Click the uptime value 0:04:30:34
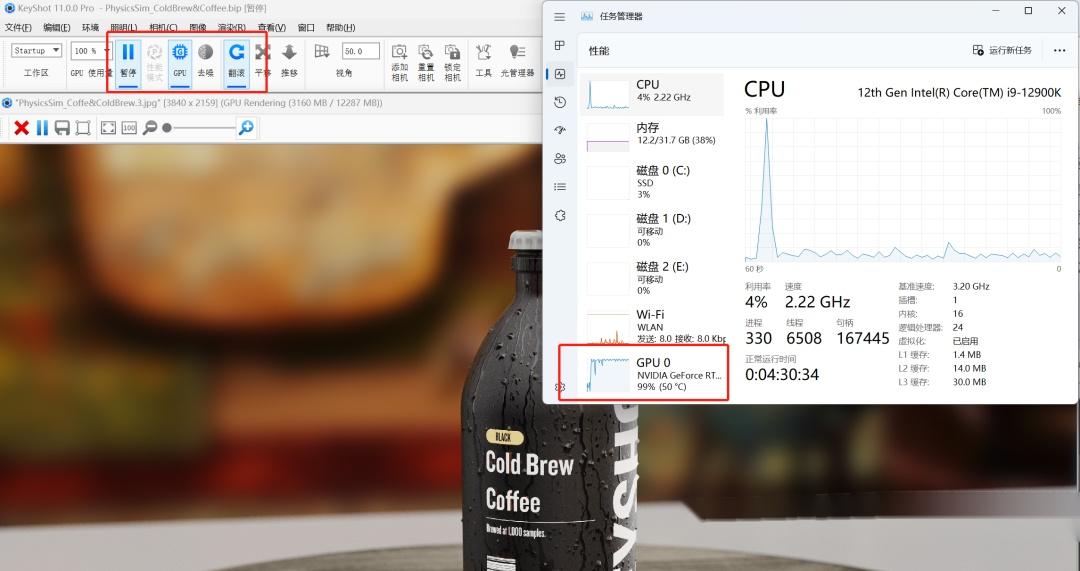Image resolution: width=1080 pixels, height=571 pixels. [782, 375]
